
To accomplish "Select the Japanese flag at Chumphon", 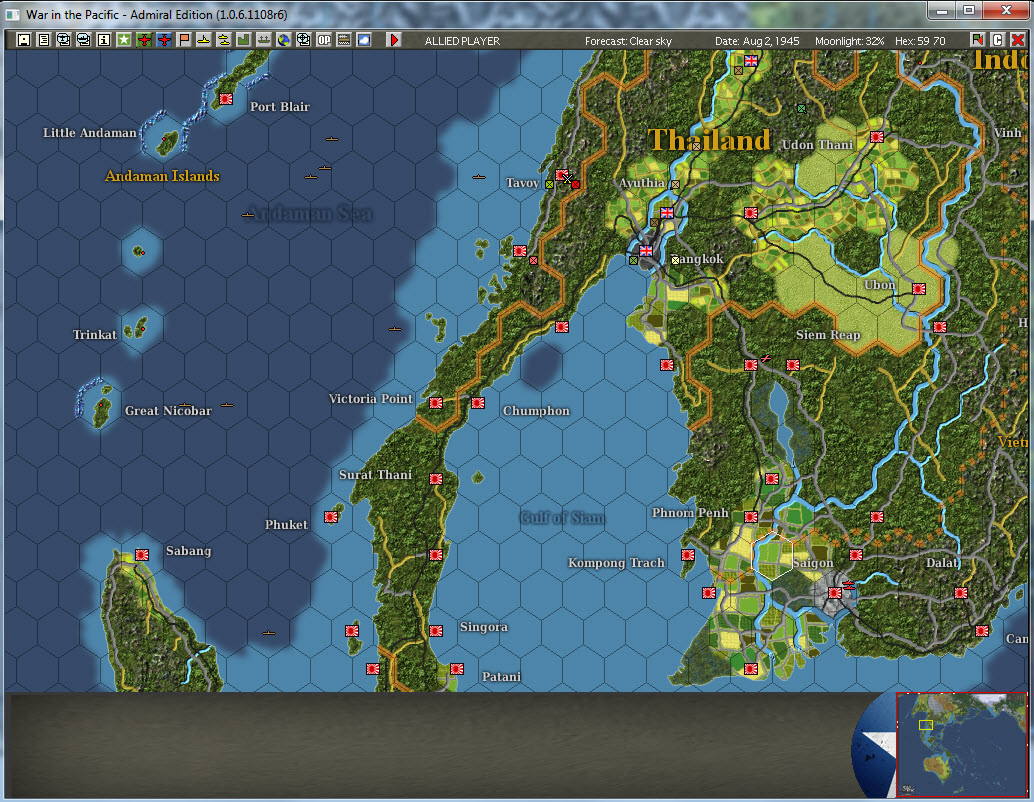I will [478, 402].
